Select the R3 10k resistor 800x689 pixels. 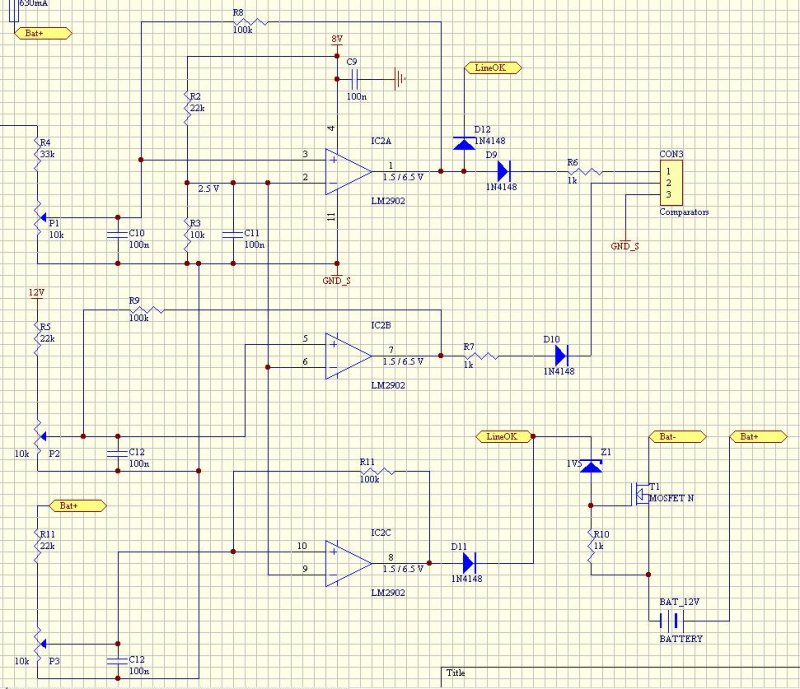[x=187, y=235]
